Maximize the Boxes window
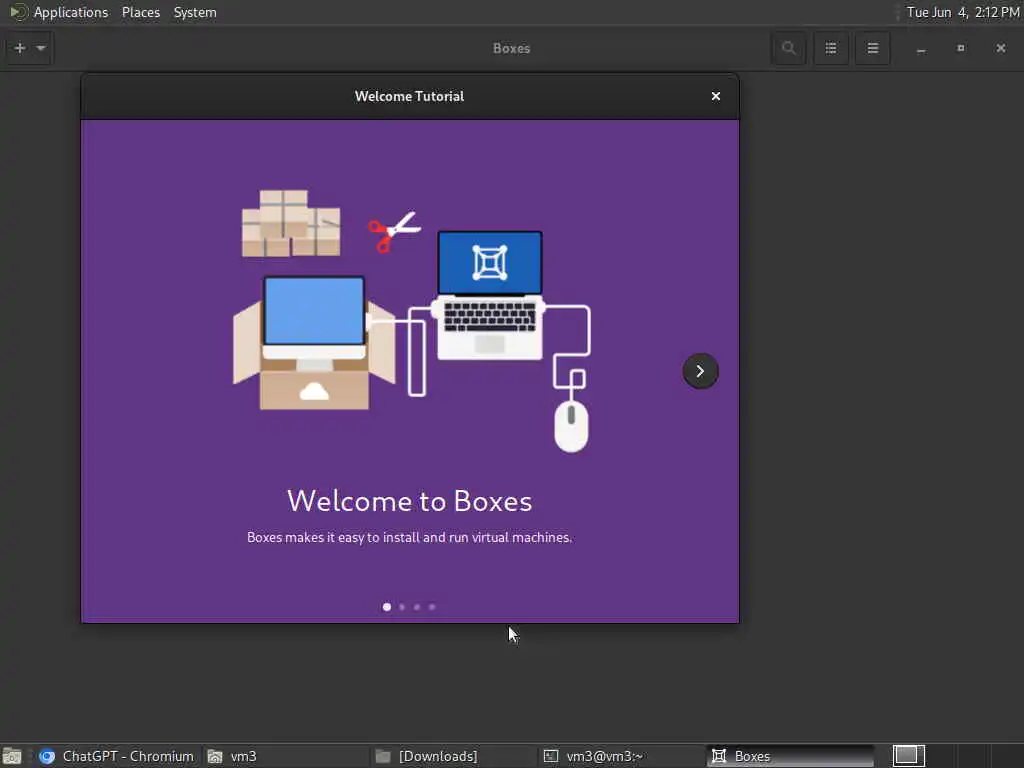 pyautogui.click(x=961, y=48)
